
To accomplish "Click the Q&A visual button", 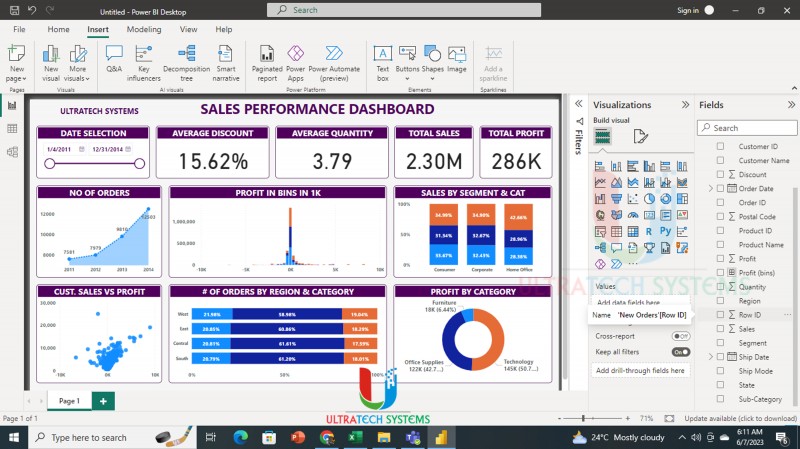I will [x=114, y=59].
